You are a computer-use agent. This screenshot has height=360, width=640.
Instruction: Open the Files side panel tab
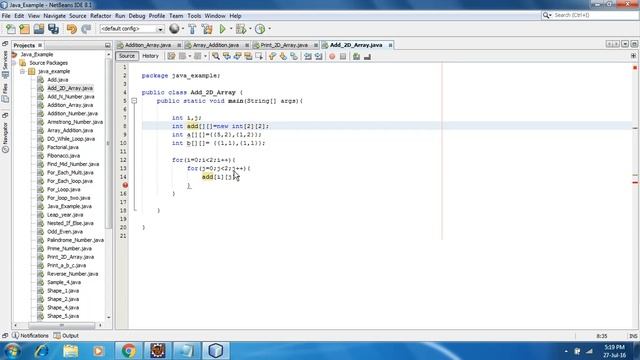pyautogui.click(x=5, y=93)
